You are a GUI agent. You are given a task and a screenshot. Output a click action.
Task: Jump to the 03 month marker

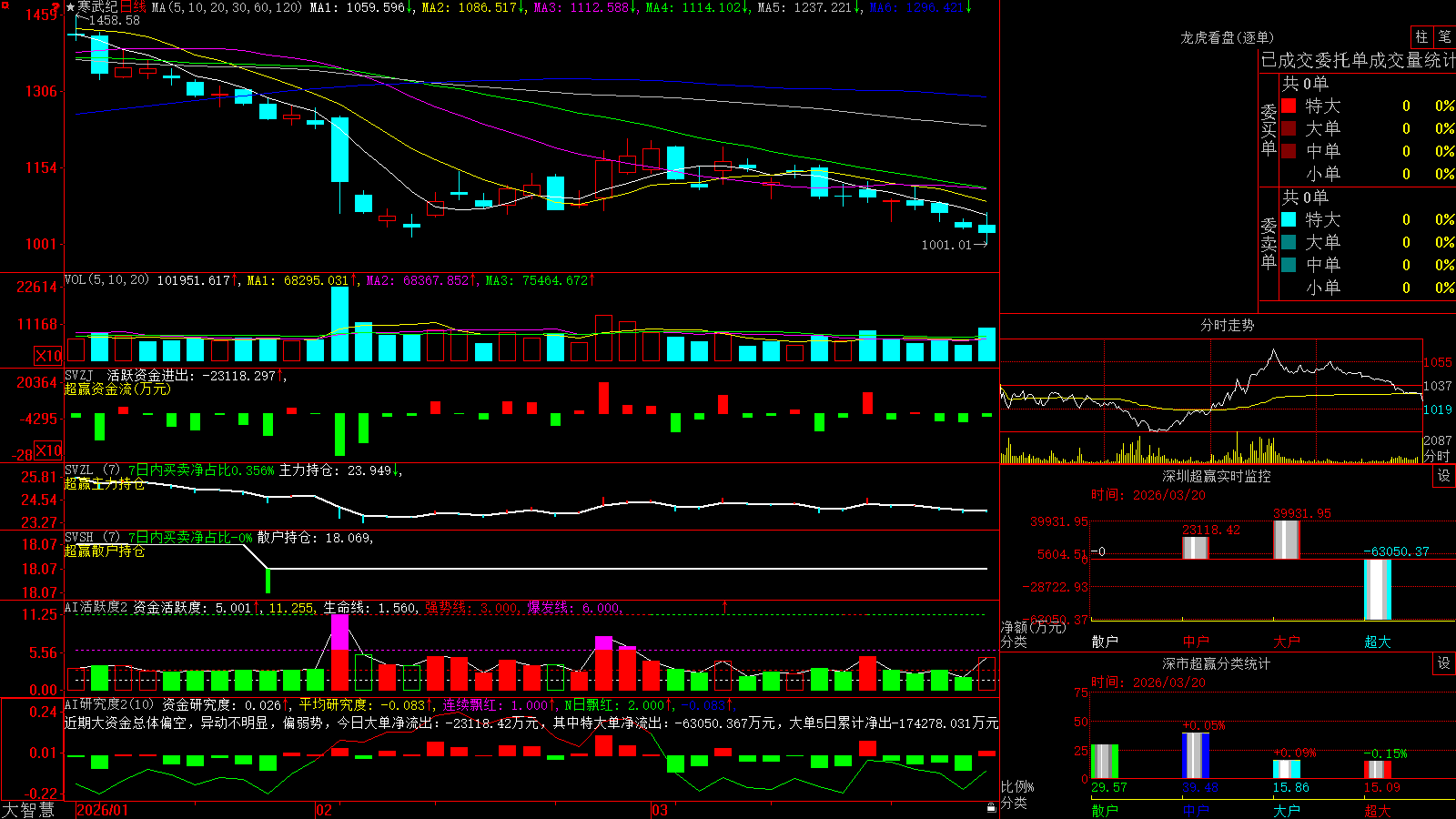[660, 810]
